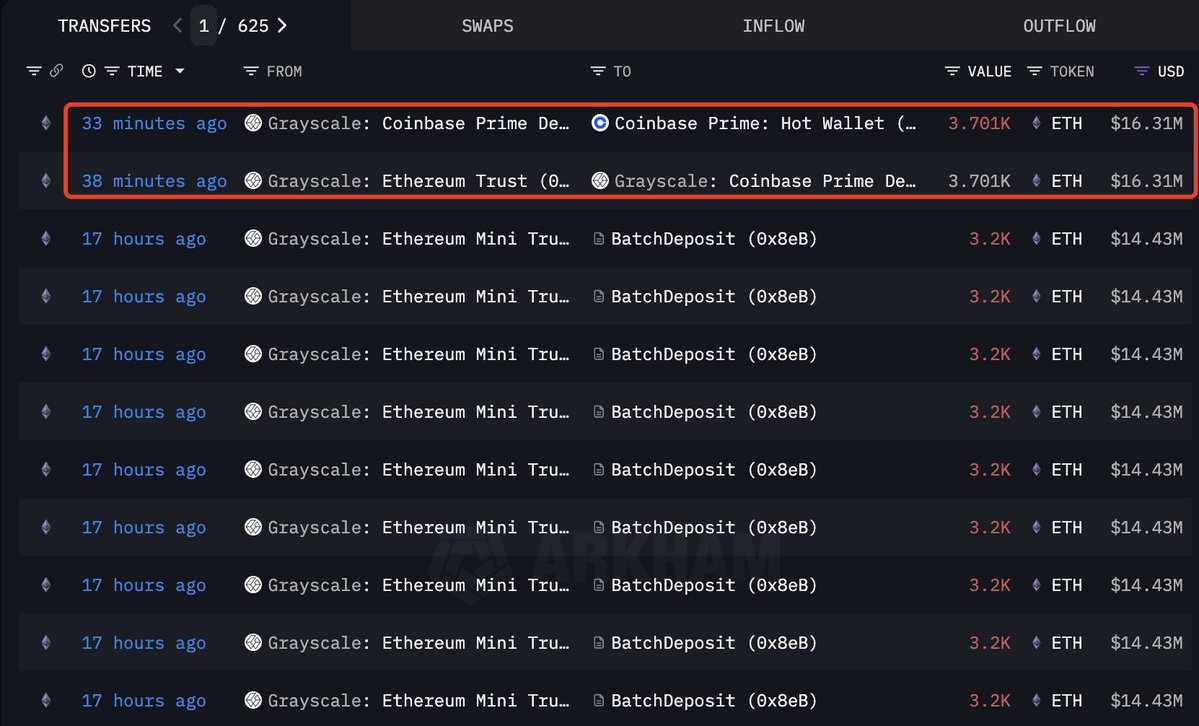Viewport: 1199px width, 726px height.
Task: Select the TRANSFERS tab
Action: tap(104, 26)
